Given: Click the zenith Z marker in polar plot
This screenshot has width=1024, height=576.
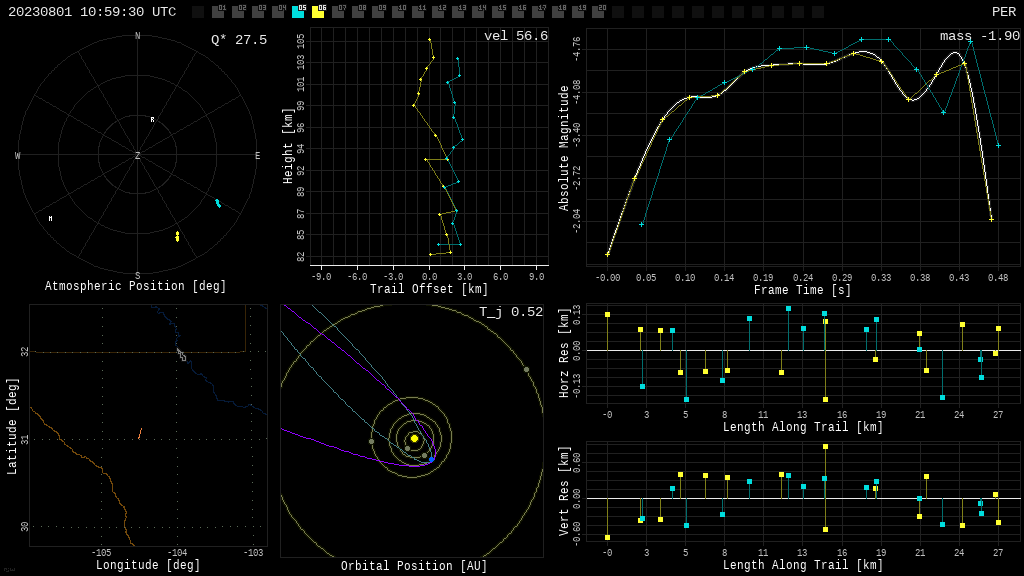Looking at the screenshot, I should [x=138, y=156].
